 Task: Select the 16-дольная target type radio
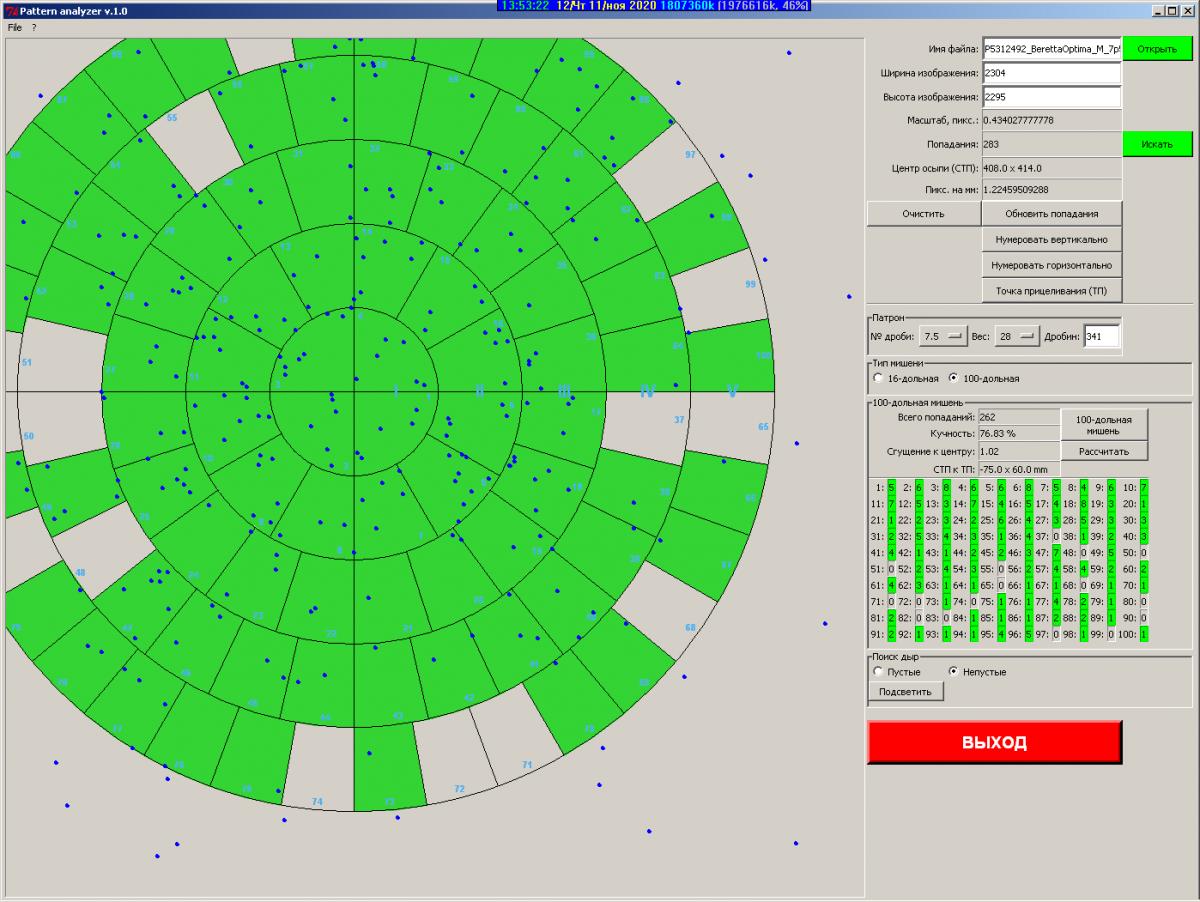click(x=879, y=379)
